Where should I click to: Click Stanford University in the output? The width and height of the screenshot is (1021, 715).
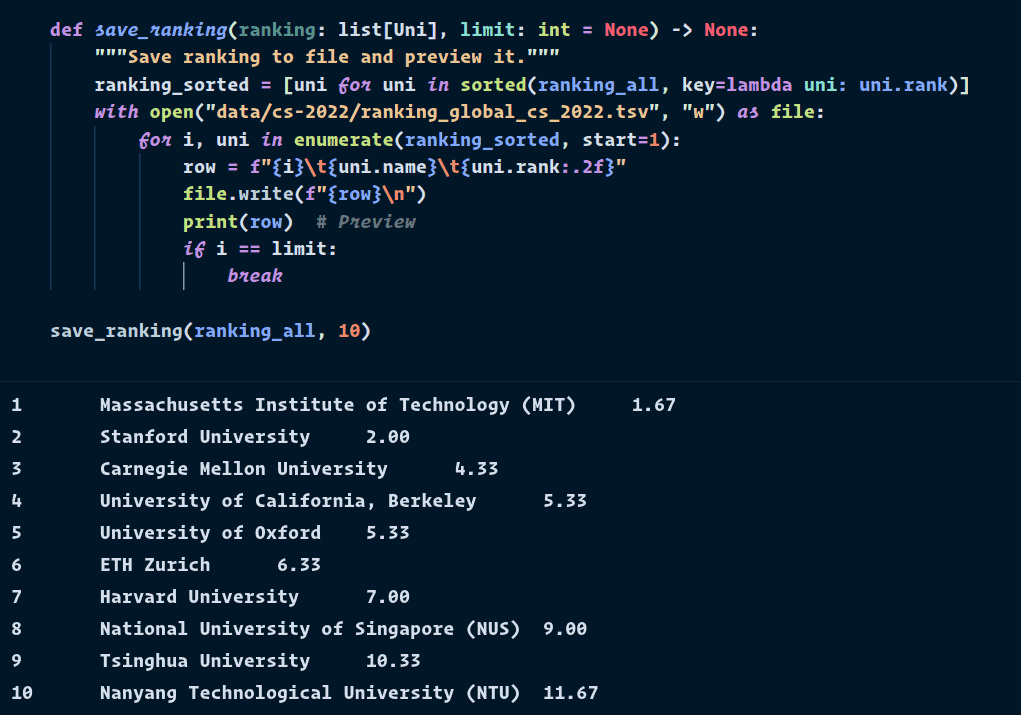tap(205, 437)
